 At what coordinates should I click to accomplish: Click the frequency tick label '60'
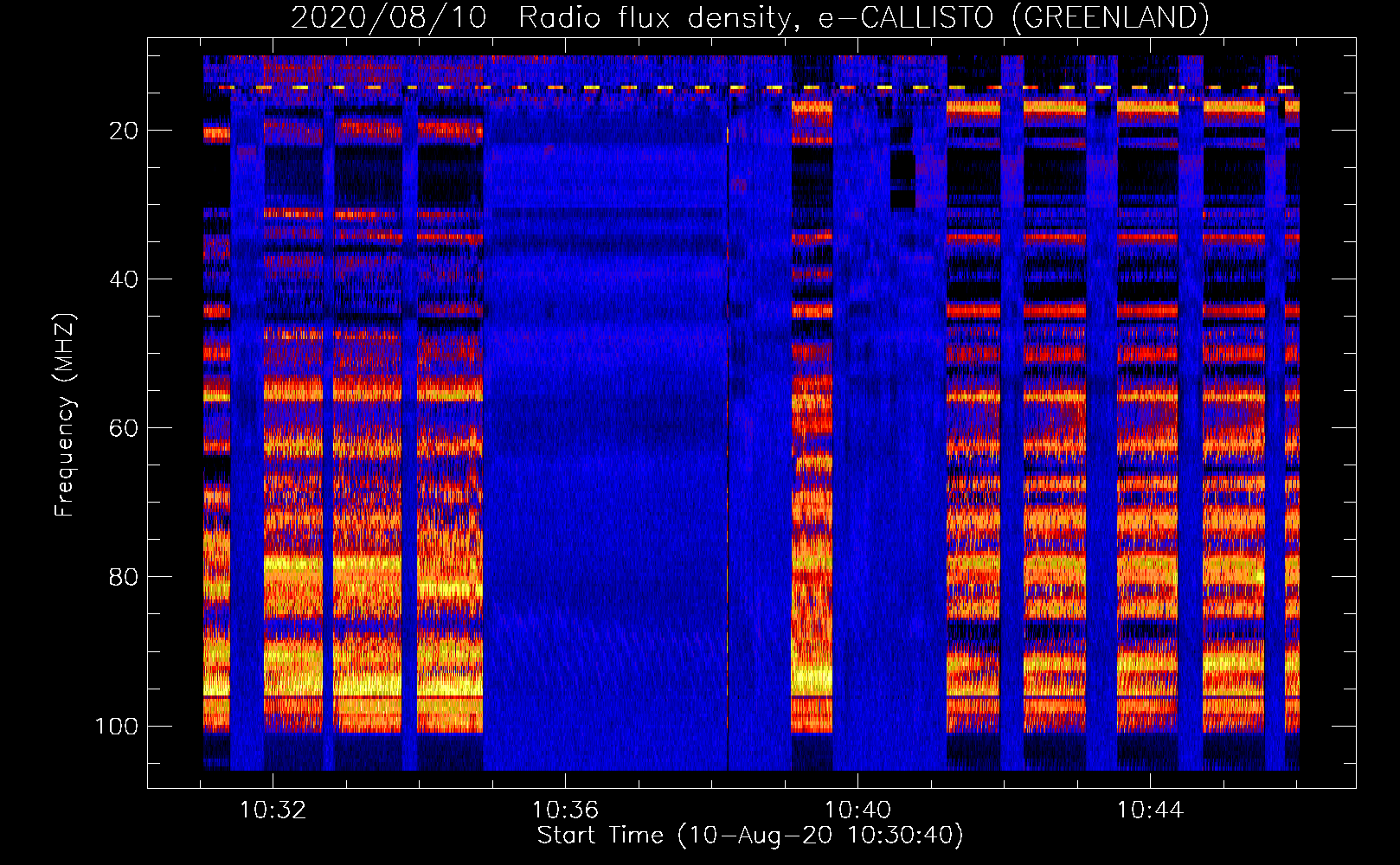tap(124, 428)
